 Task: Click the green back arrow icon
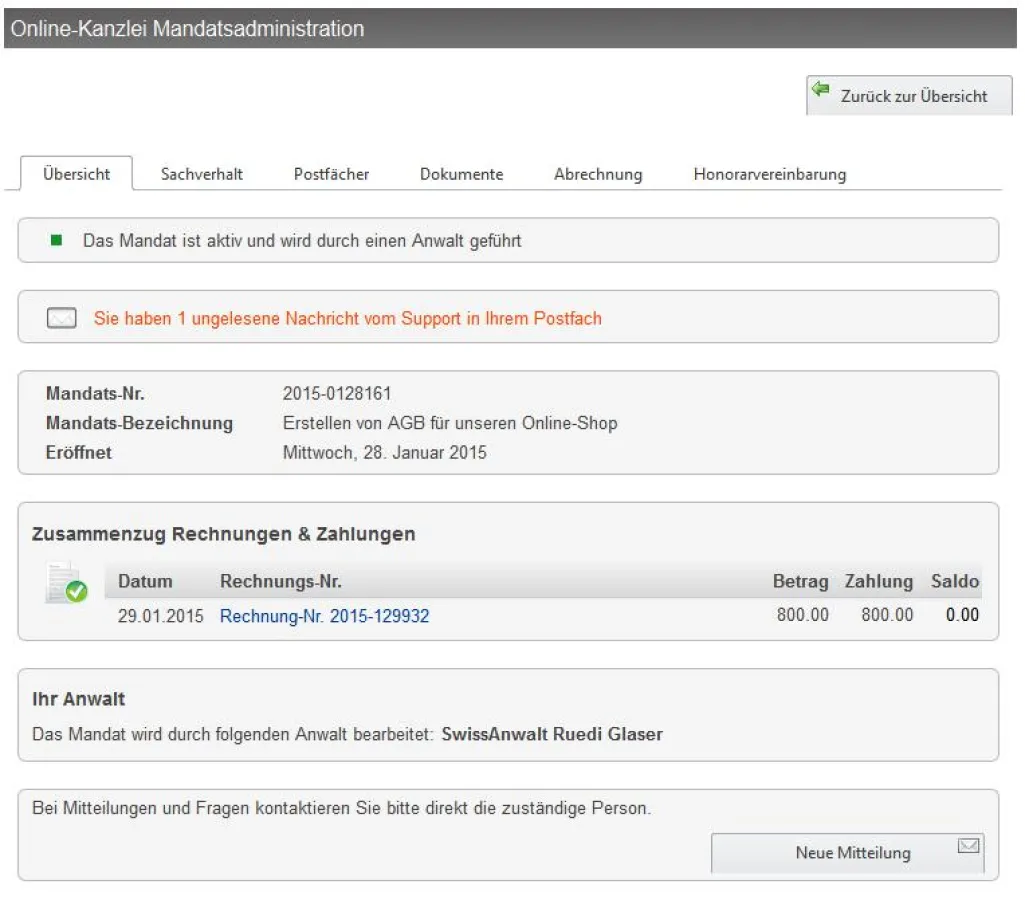click(x=822, y=91)
